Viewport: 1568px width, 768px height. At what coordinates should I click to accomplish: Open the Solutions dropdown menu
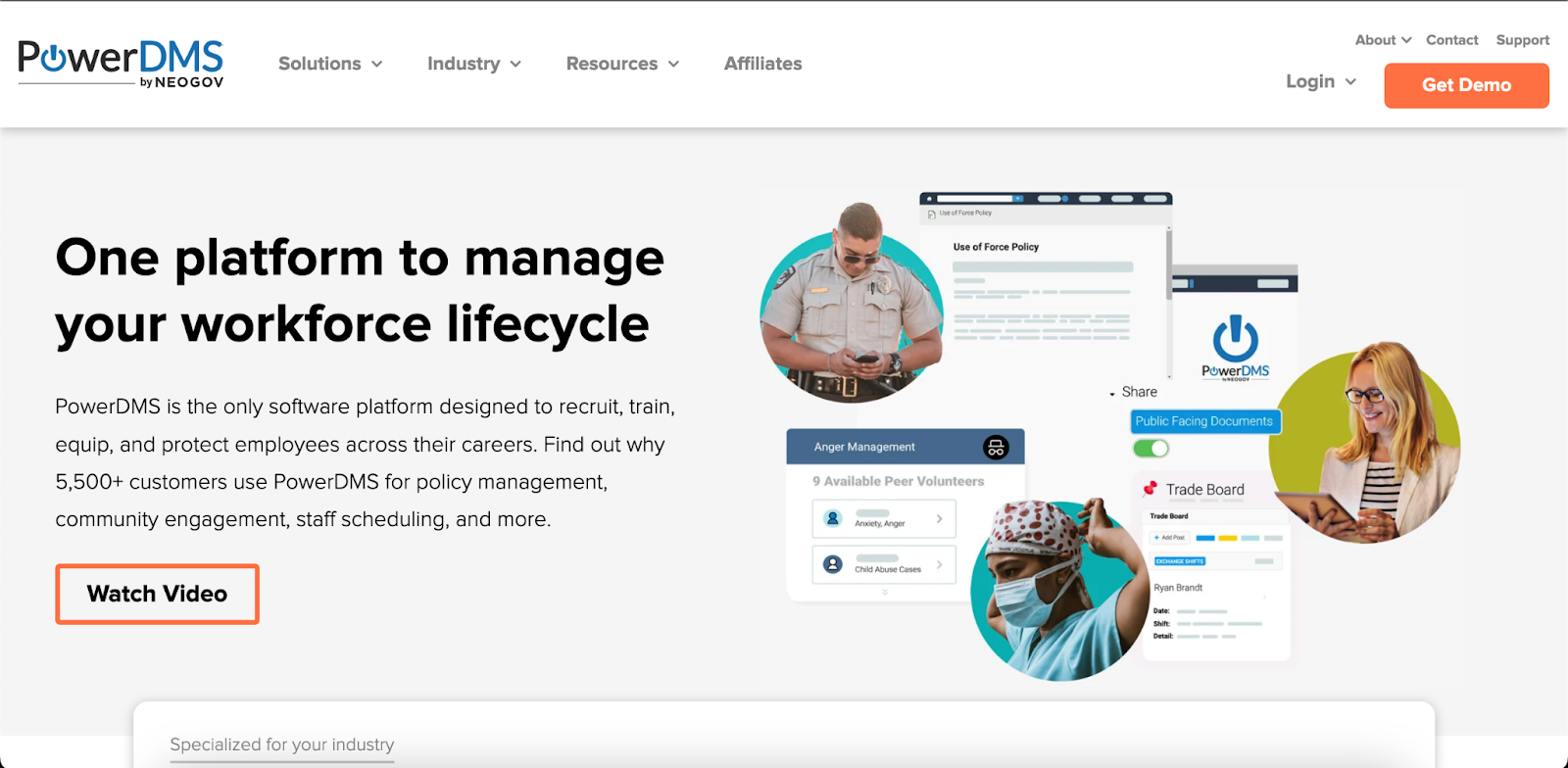click(x=330, y=64)
